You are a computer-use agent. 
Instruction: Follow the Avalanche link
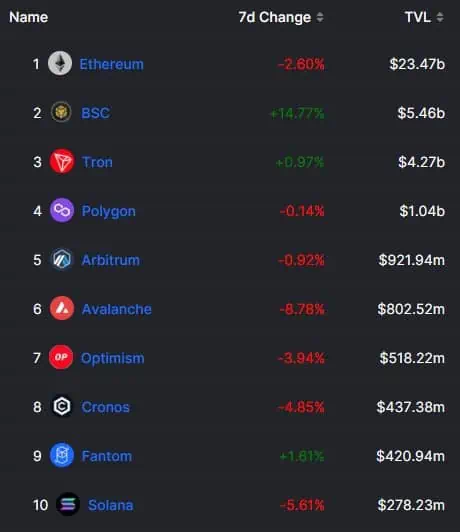click(117, 309)
